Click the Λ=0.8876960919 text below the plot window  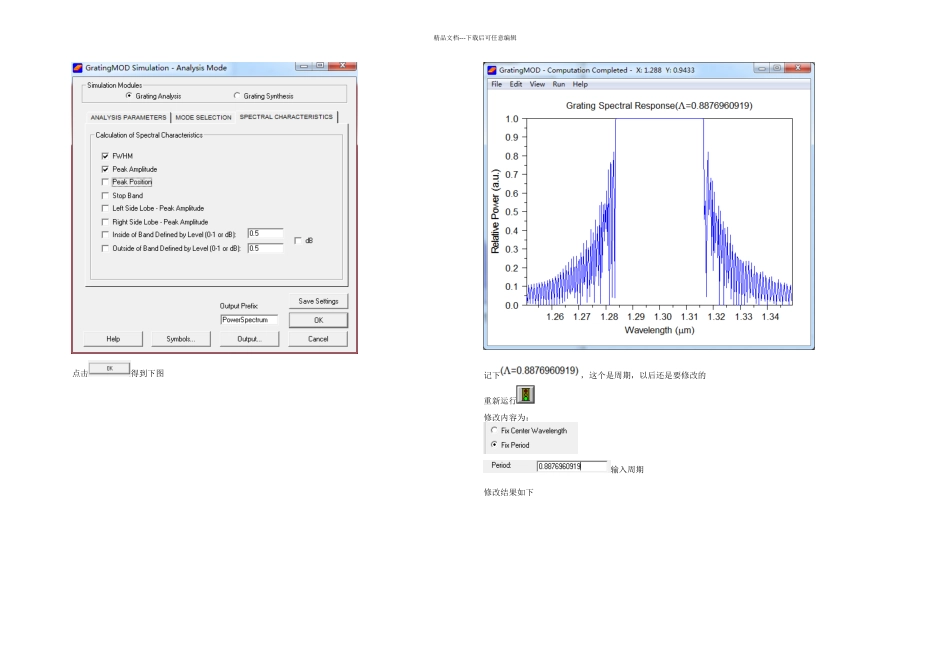(540, 370)
